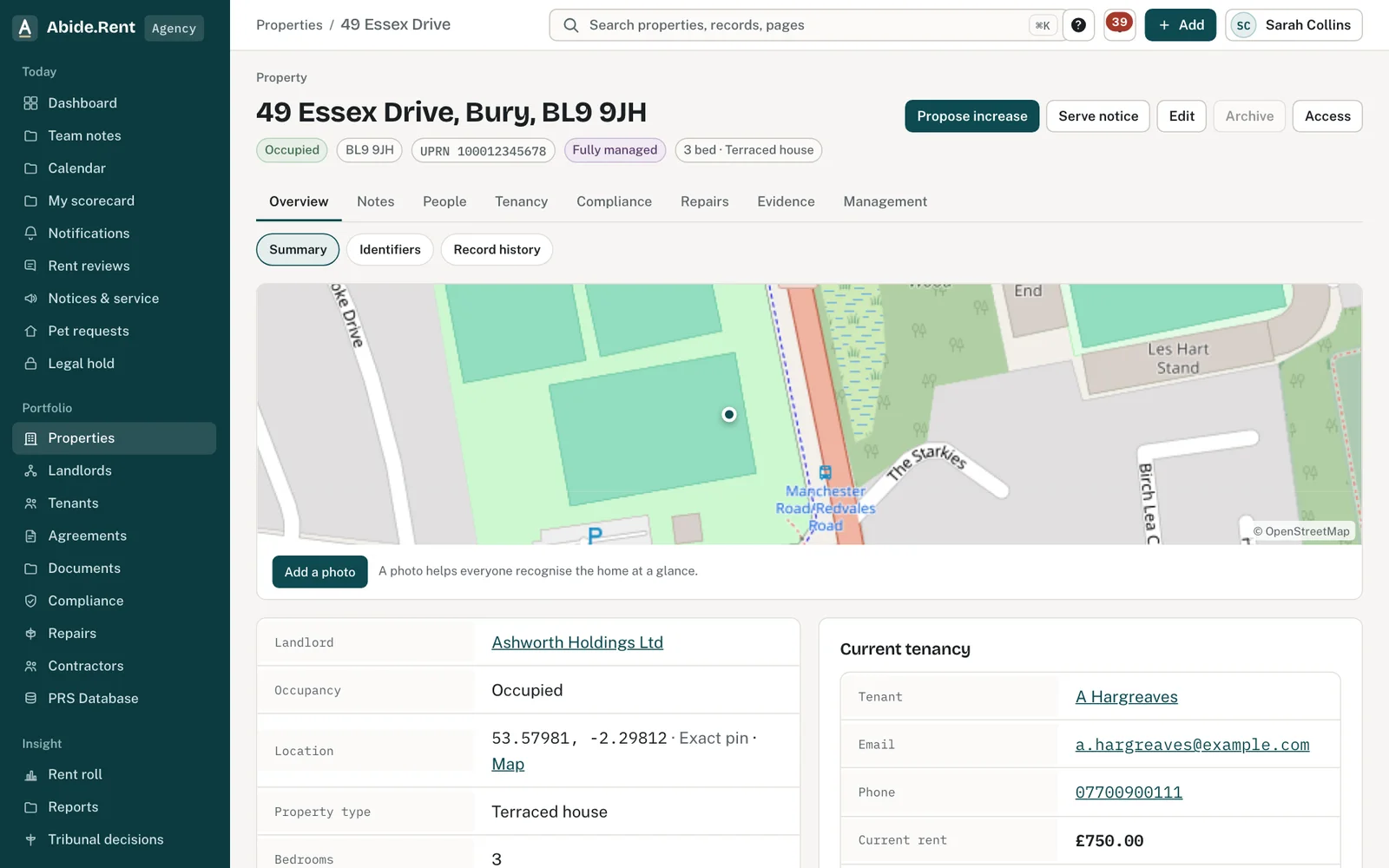Click the Pet requests house icon
The width and height of the screenshot is (1389, 868).
(x=30, y=331)
